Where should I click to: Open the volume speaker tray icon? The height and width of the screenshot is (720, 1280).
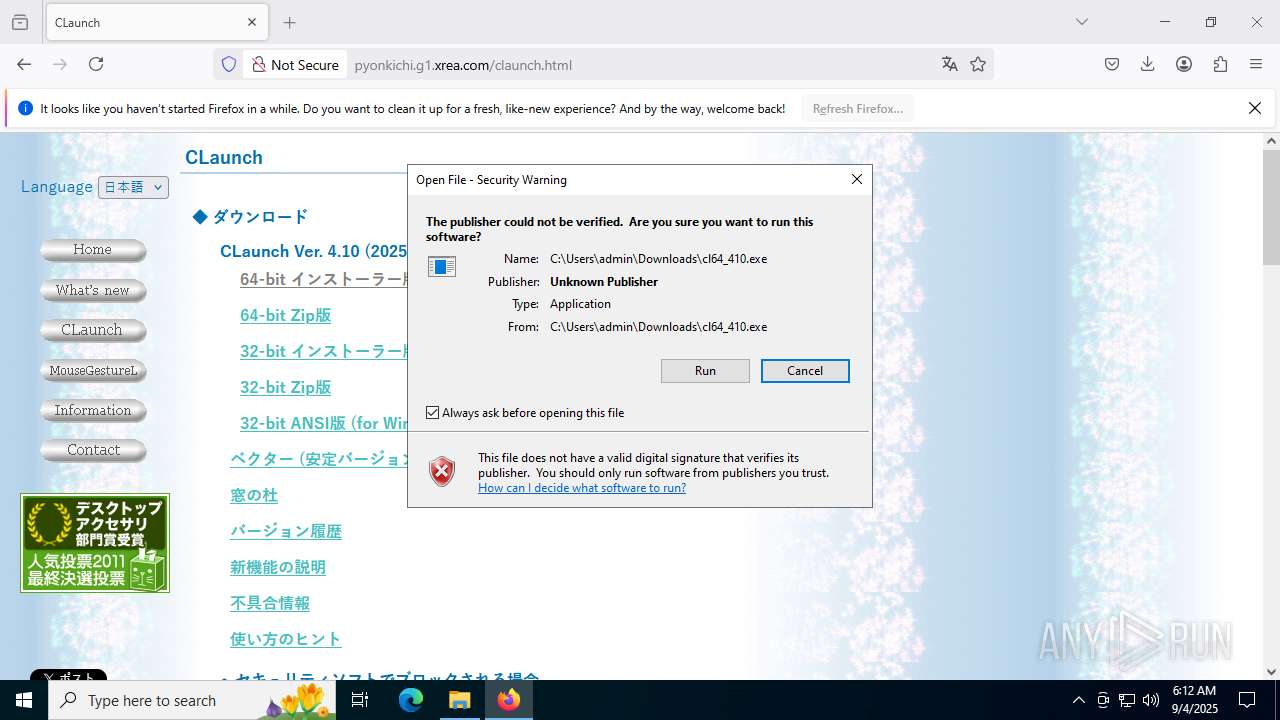1151,700
